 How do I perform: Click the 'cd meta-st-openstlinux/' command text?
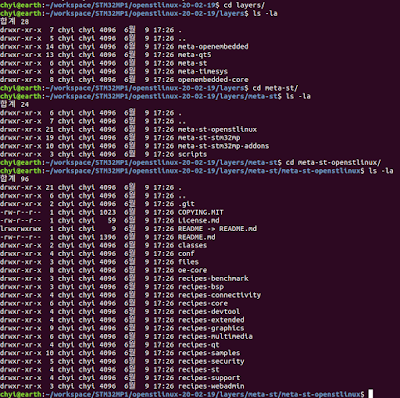[x=333, y=162]
